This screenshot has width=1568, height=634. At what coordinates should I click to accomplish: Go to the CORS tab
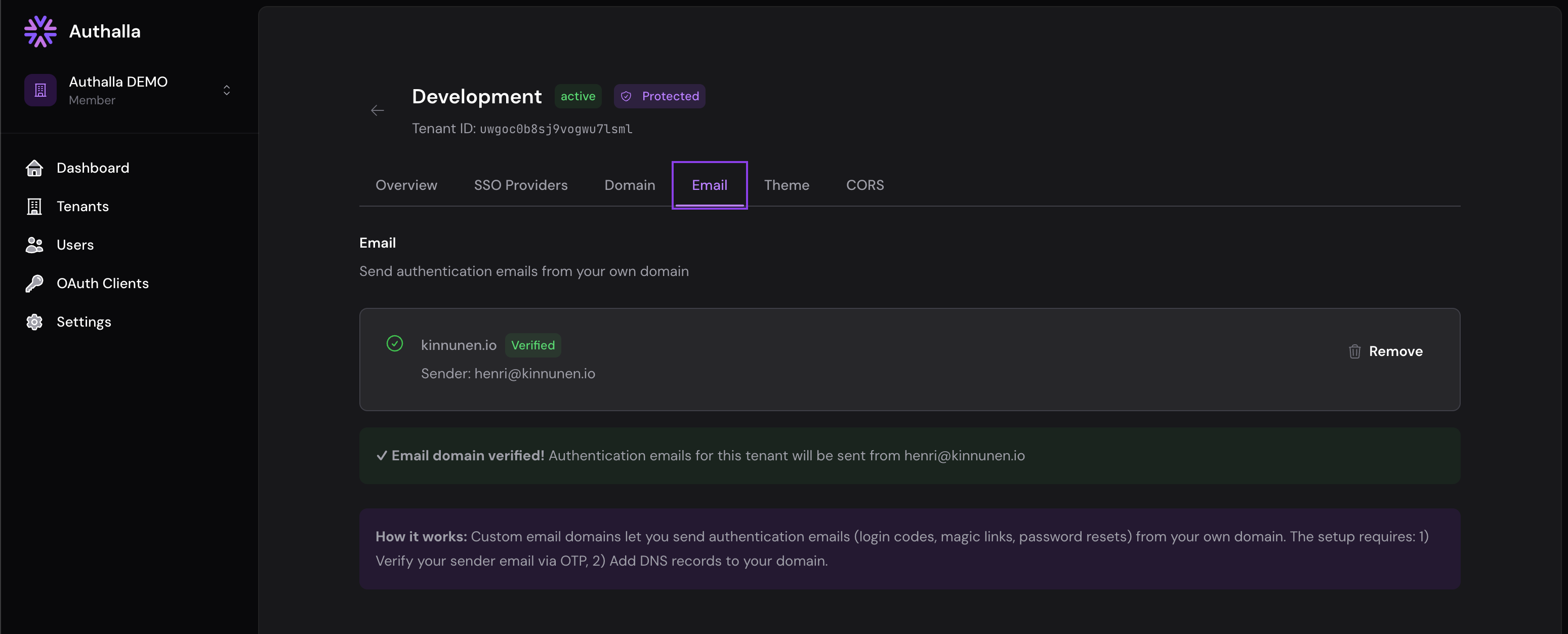point(864,185)
